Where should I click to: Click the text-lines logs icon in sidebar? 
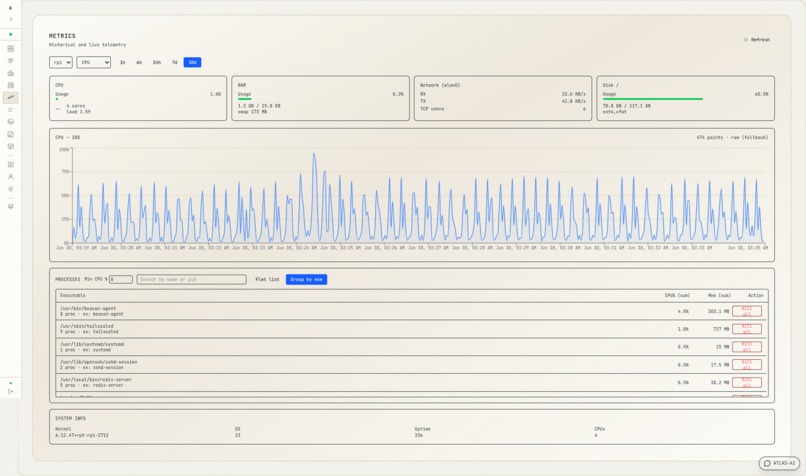pos(10,110)
